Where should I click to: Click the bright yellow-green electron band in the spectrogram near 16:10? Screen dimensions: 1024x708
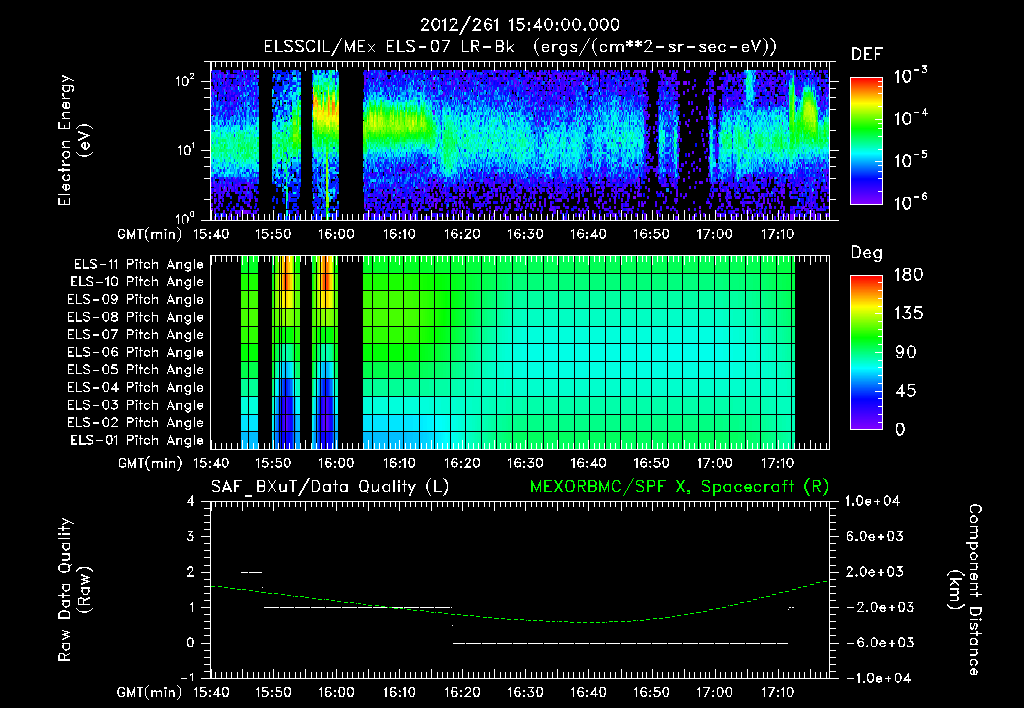tap(398, 124)
